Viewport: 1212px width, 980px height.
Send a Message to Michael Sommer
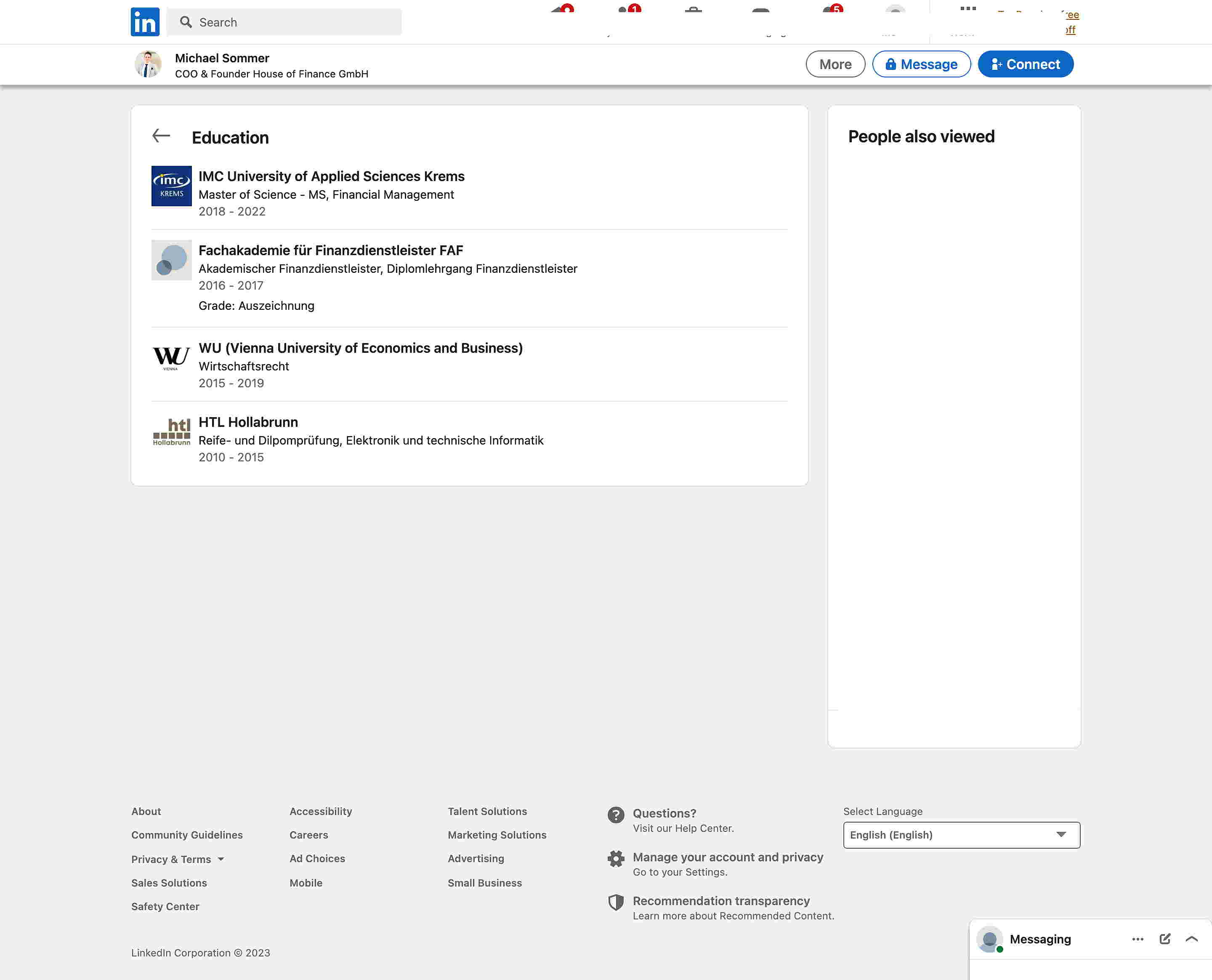921,64
